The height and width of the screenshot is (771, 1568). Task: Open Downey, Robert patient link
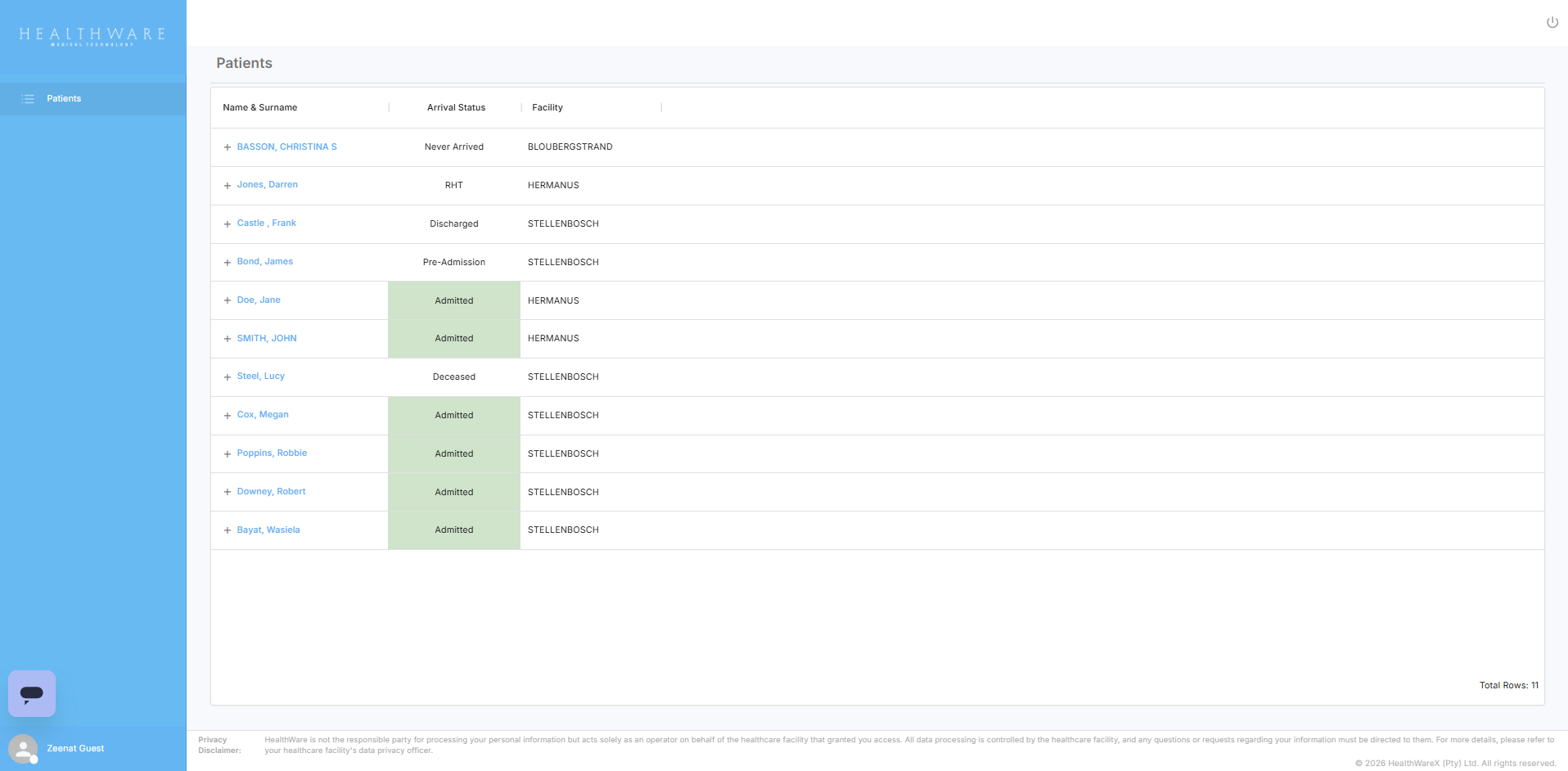pyautogui.click(x=271, y=492)
